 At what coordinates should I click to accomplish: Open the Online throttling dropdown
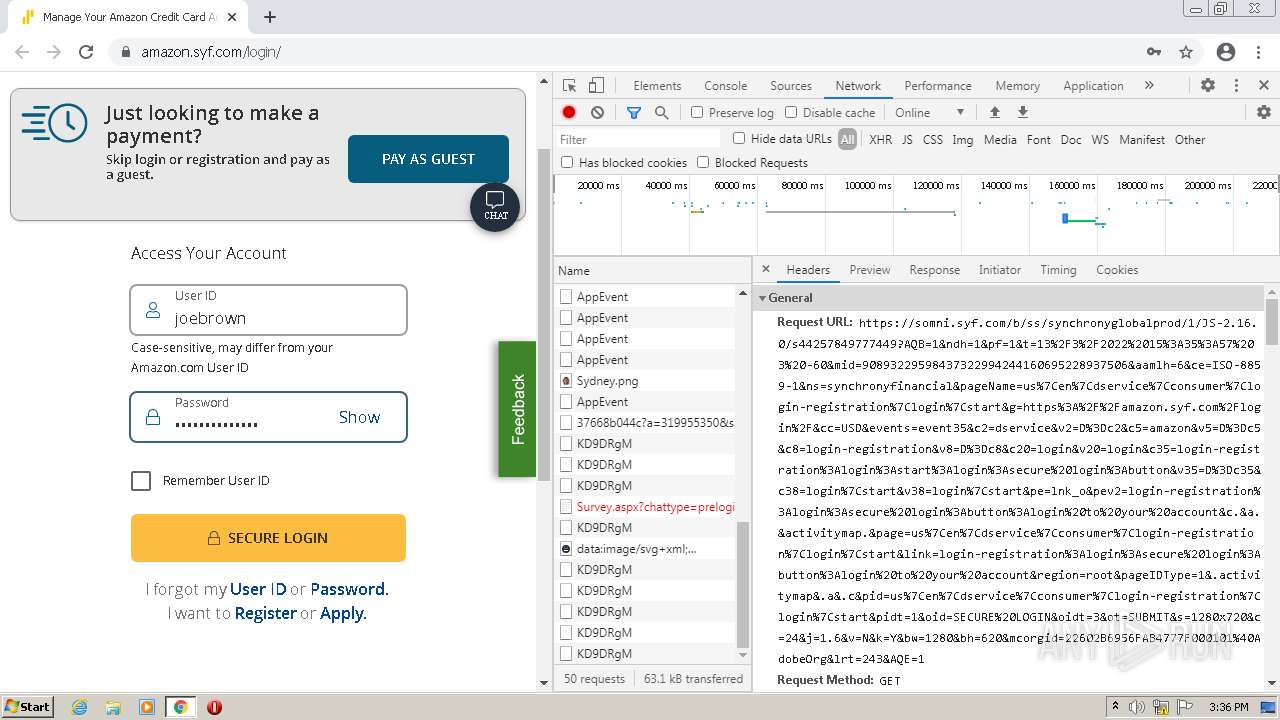coord(930,112)
